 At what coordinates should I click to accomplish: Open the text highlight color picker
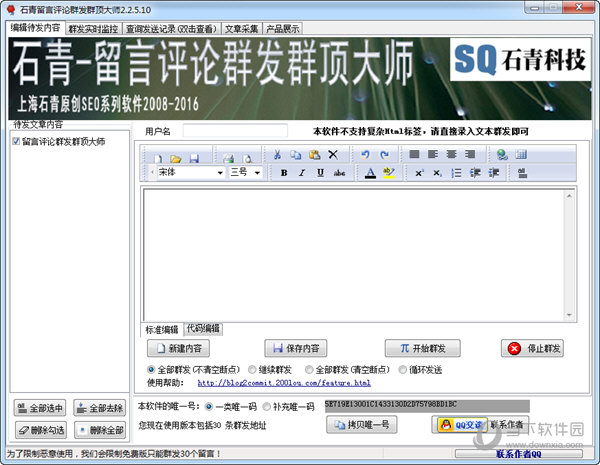pyautogui.click(x=389, y=173)
